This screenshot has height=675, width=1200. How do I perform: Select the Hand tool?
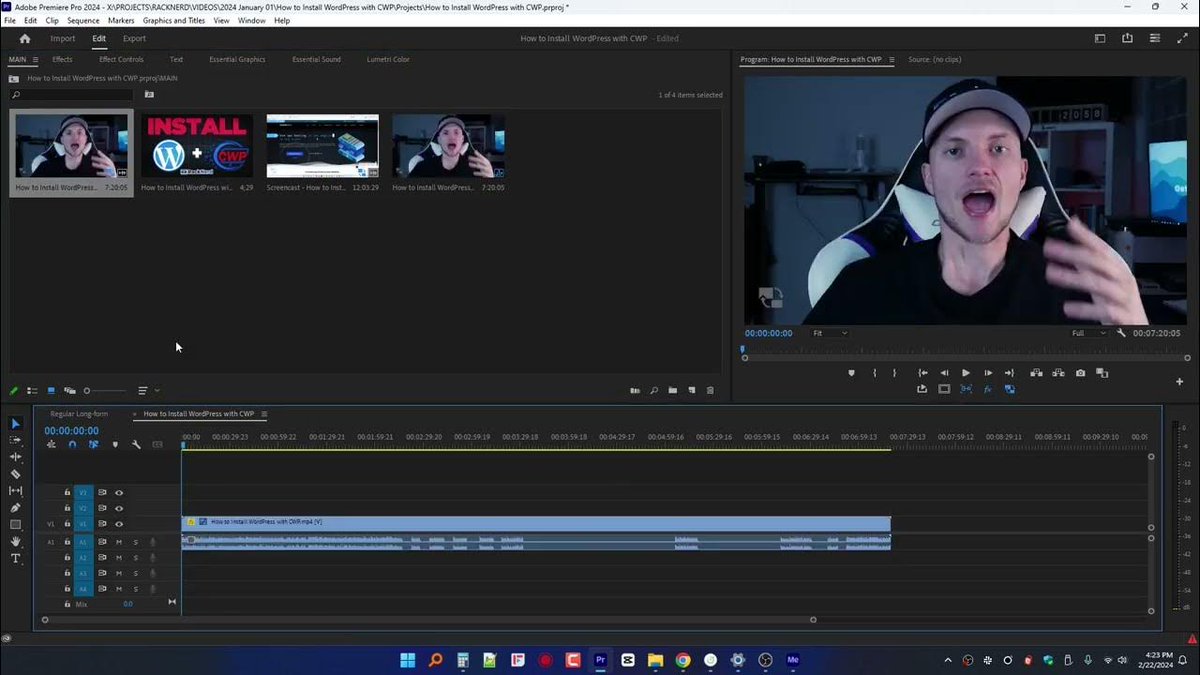pos(15,541)
